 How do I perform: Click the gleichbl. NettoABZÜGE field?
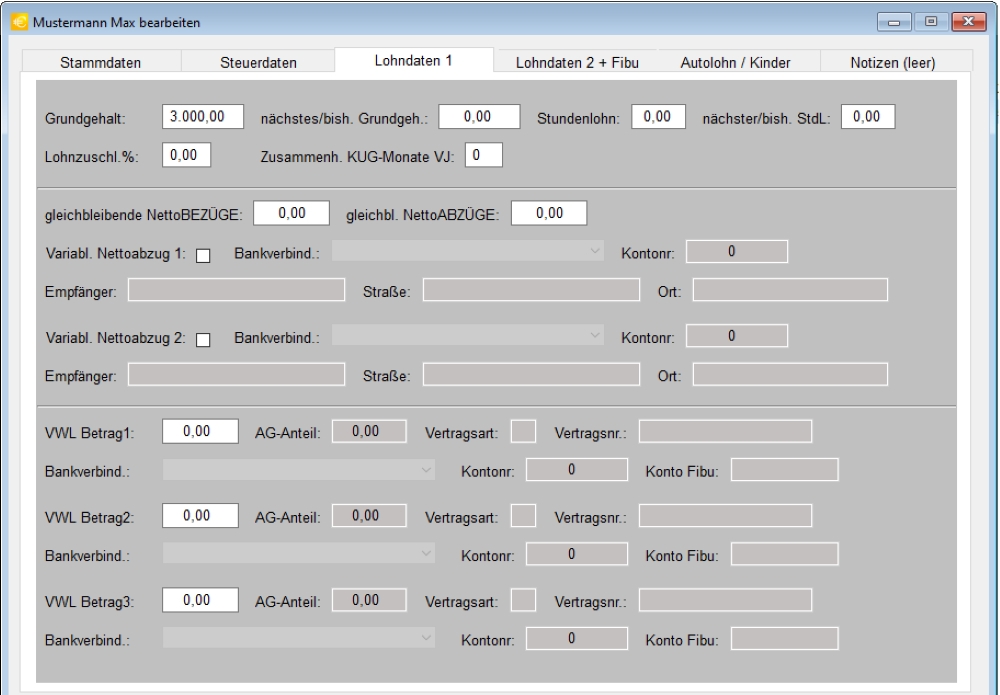(549, 213)
